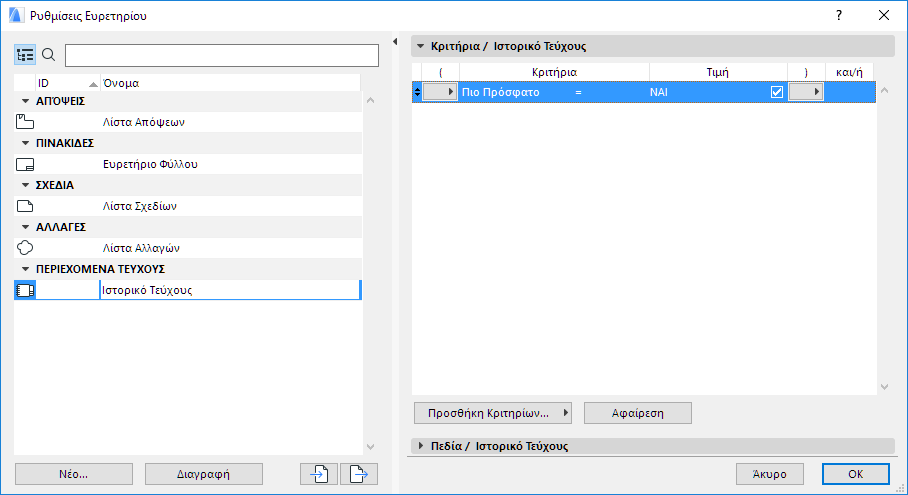
Task: Click the Άκυρο button
Action: (x=770, y=474)
